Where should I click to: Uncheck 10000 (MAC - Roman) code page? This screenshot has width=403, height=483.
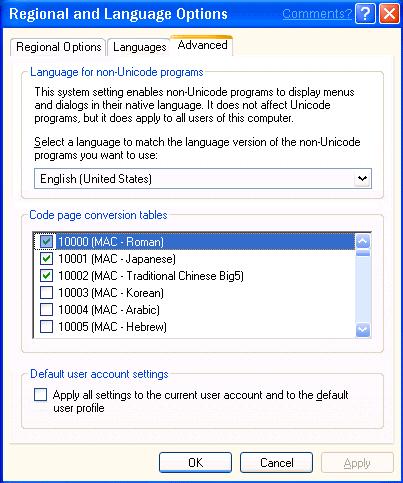46,242
